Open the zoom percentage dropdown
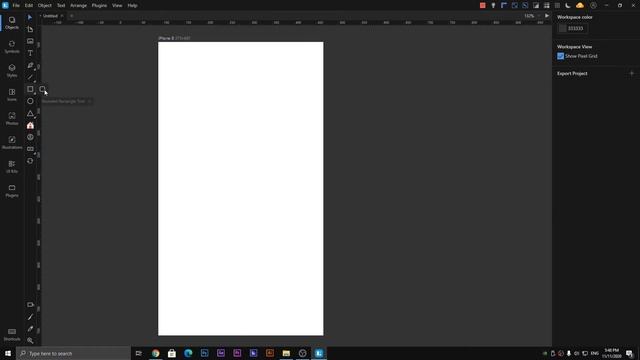This screenshot has width=640, height=360. click(532, 16)
